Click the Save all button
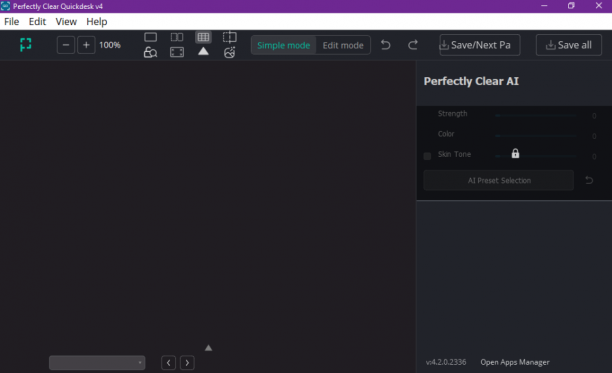 (569, 45)
